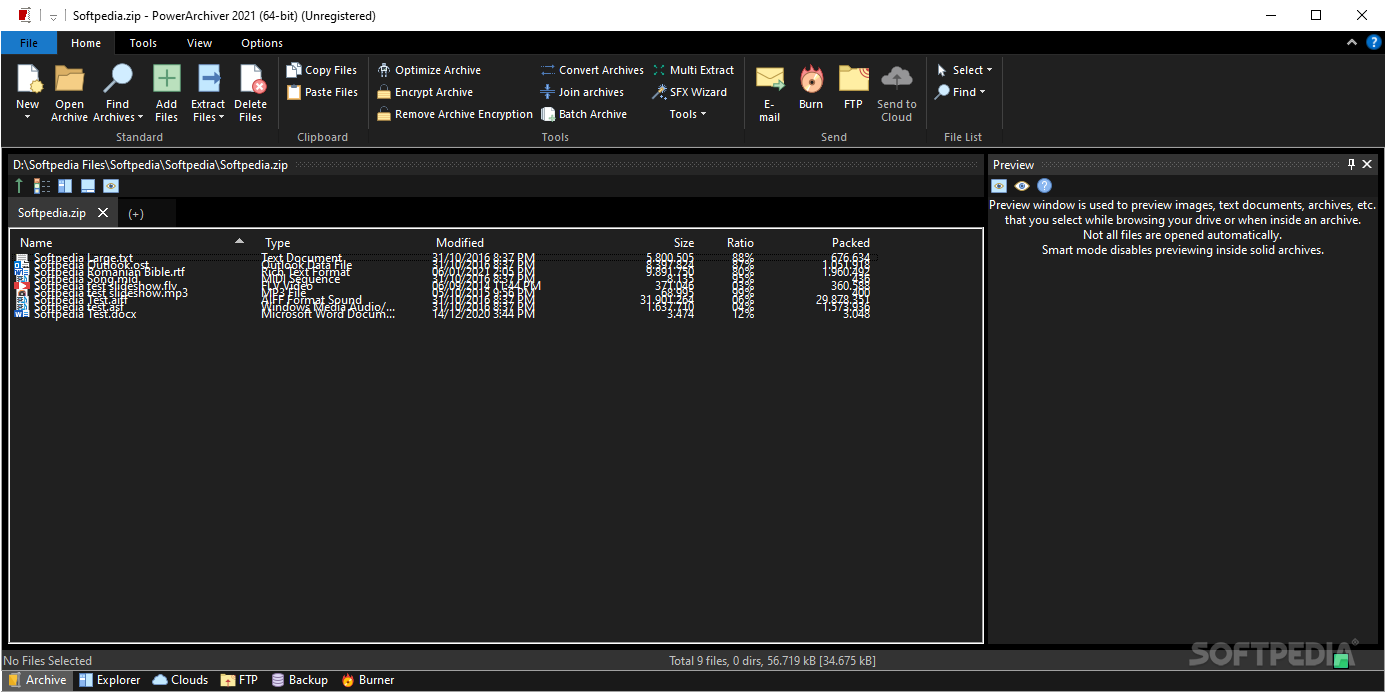Open Backup mode at bottom
The width and height of the screenshot is (1386, 693).
[x=299, y=680]
